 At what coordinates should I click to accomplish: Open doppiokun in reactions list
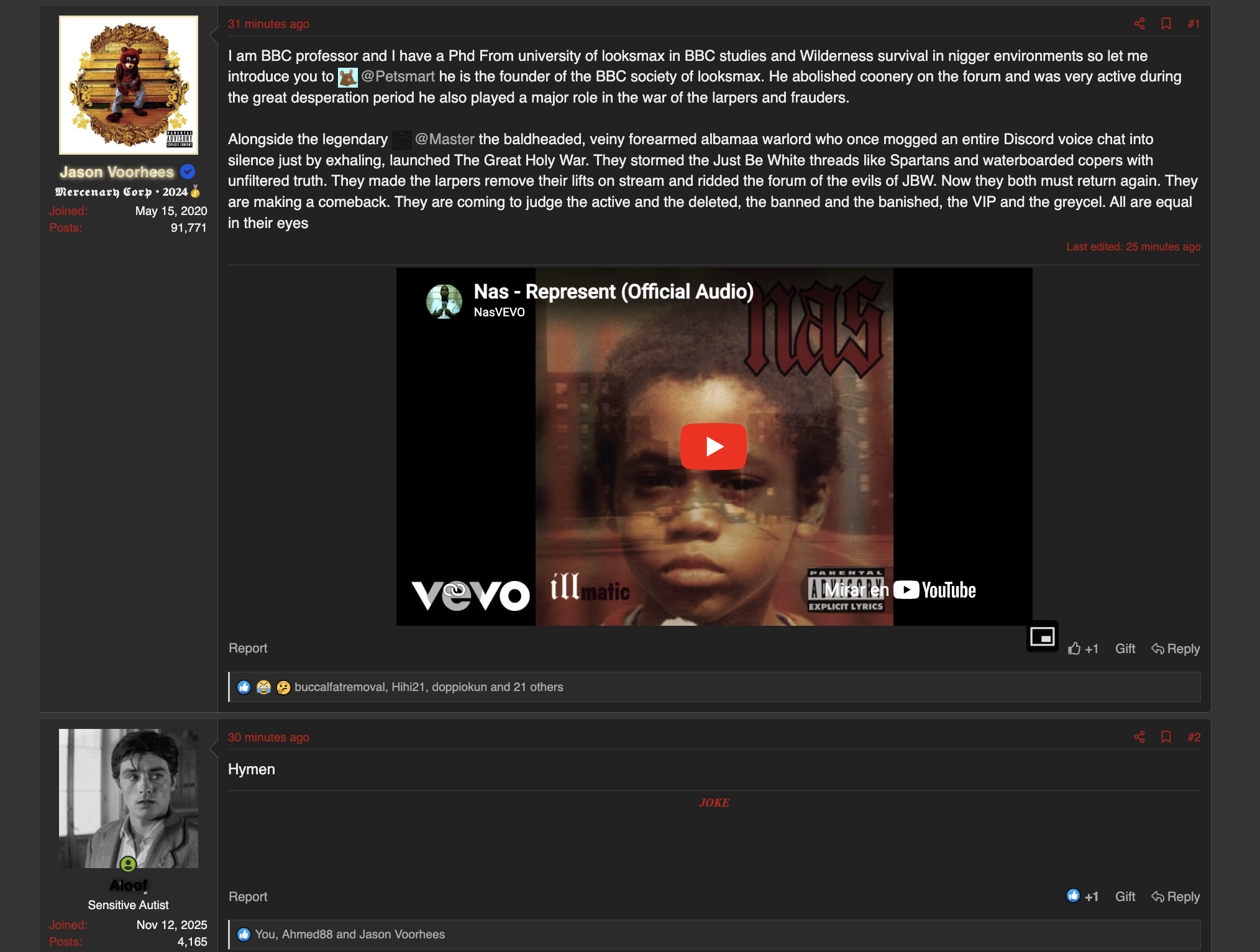click(x=459, y=687)
